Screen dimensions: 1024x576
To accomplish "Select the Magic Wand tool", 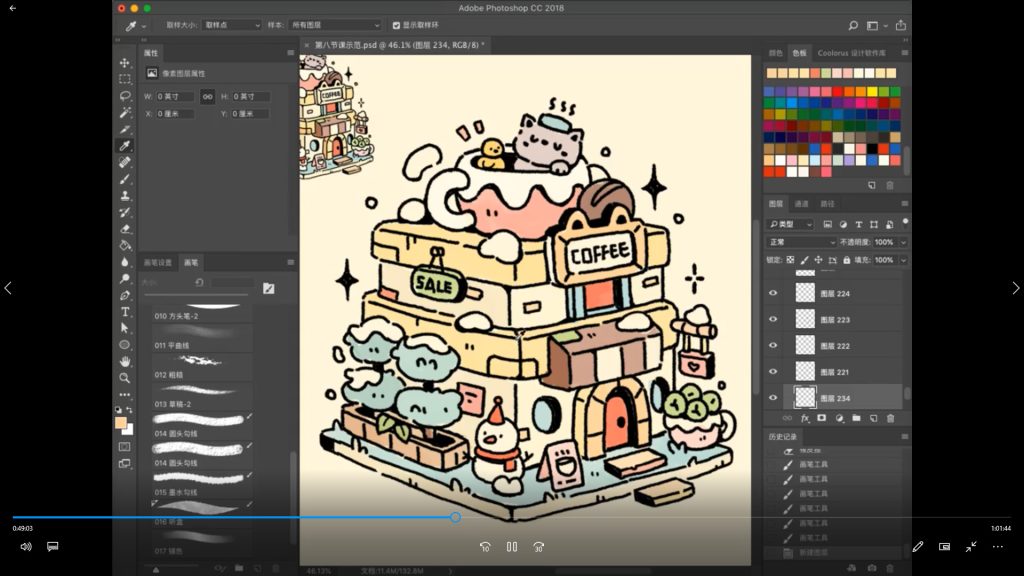I will pos(125,113).
